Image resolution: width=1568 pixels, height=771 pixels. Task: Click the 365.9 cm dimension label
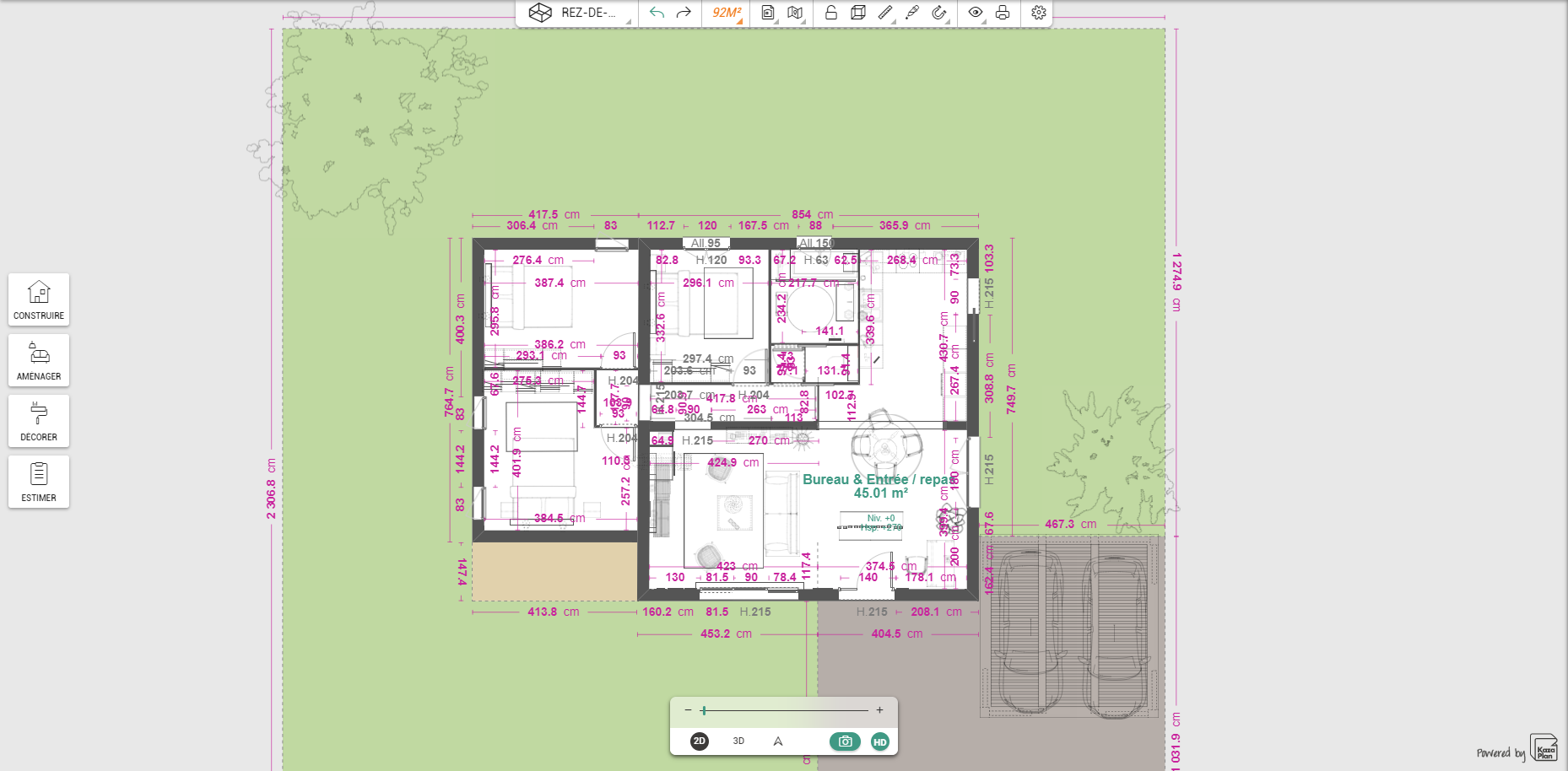pos(905,225)
